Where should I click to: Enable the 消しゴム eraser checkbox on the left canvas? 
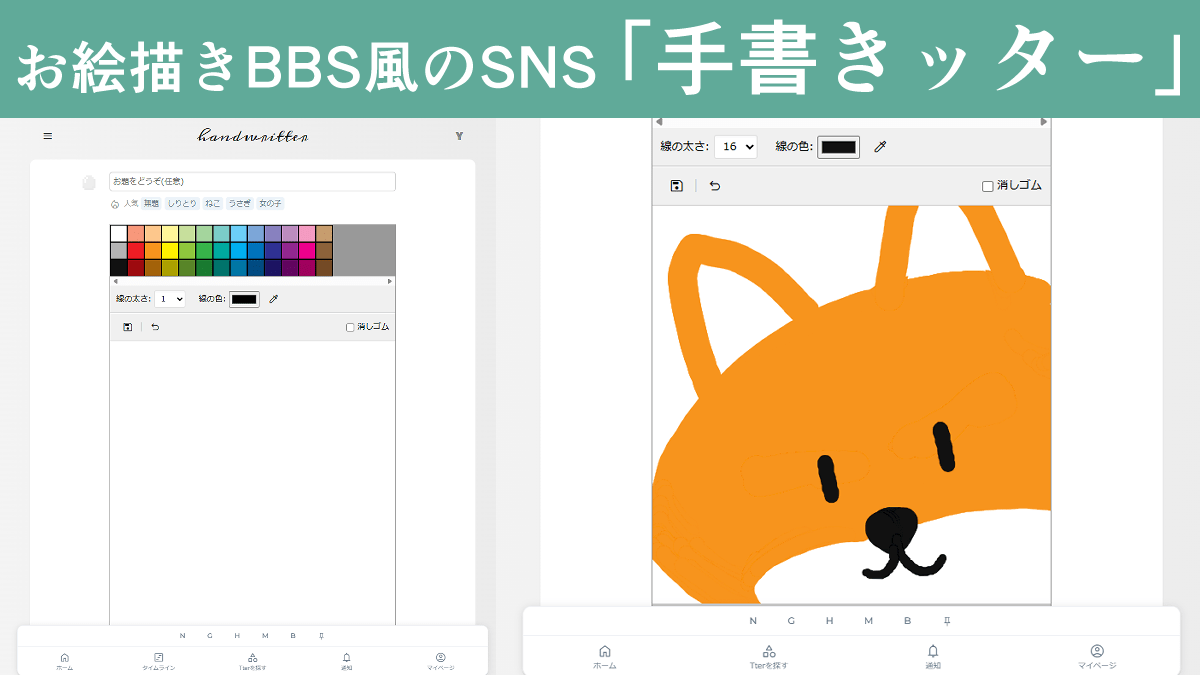(x=348, y=326)
